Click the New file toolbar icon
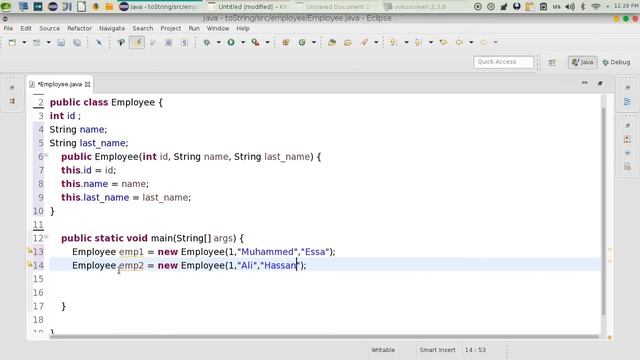This screenshot has height=360, width=640. pyautogui.click(x=12, y=42)
